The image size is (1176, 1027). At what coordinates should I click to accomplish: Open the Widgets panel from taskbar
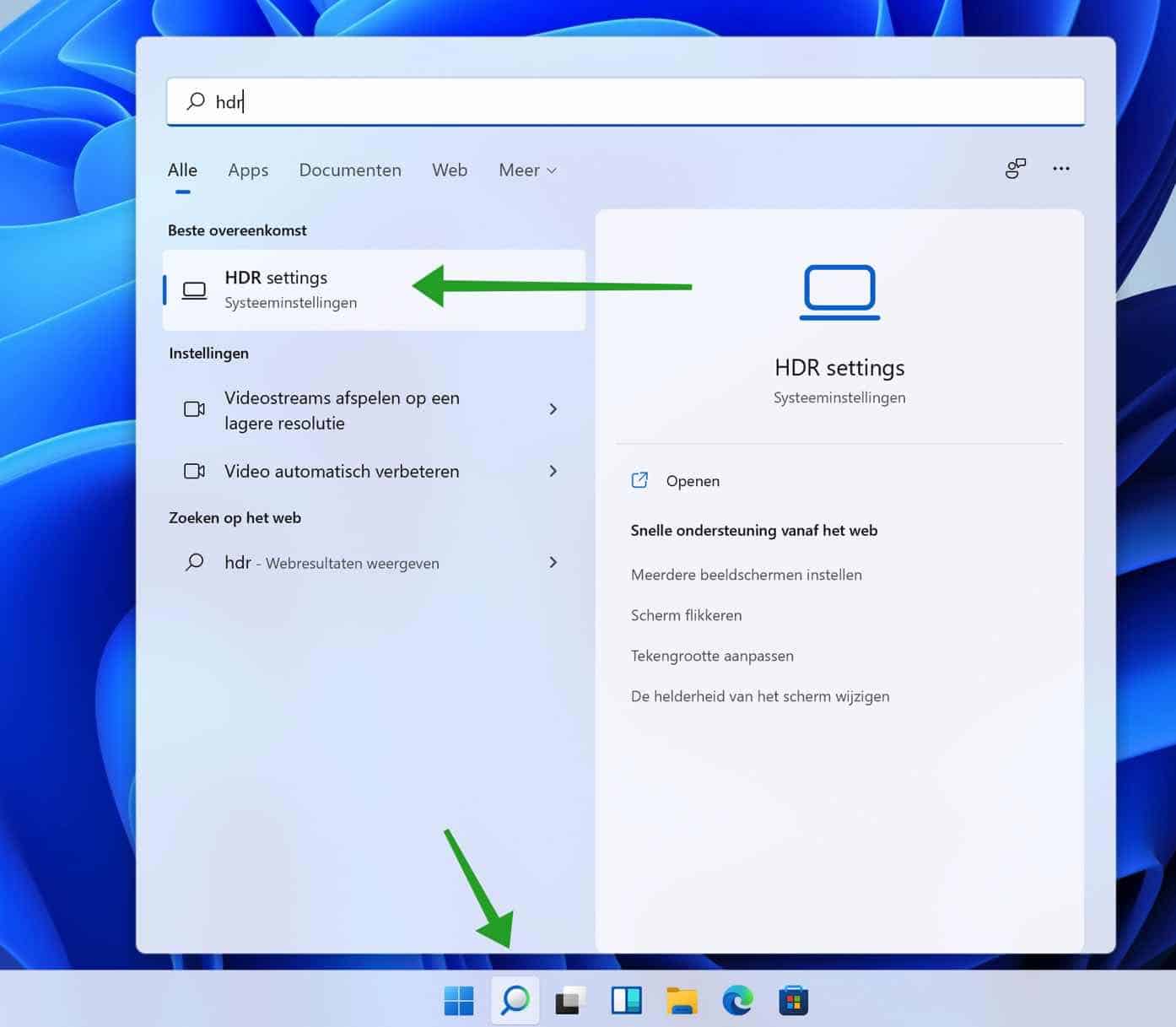pyautogui.click(x=626, y=1001)
